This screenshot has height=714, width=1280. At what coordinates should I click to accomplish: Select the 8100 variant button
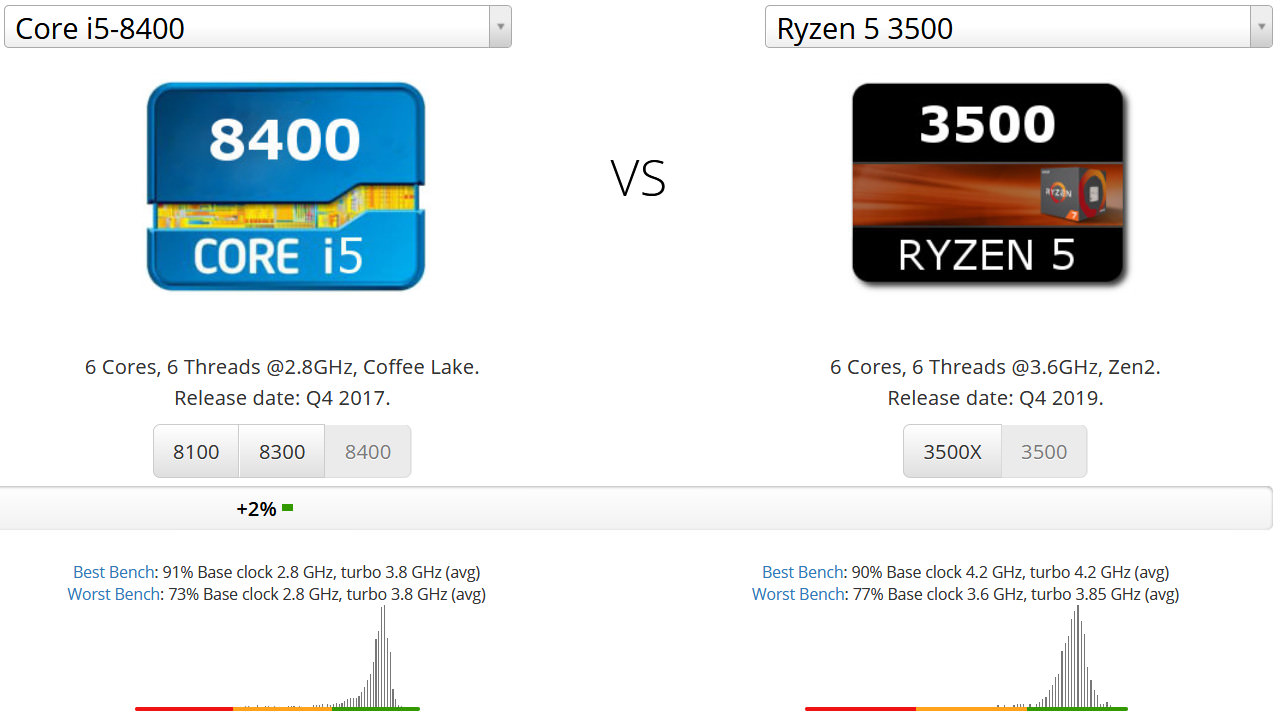[x=196, y=451]
